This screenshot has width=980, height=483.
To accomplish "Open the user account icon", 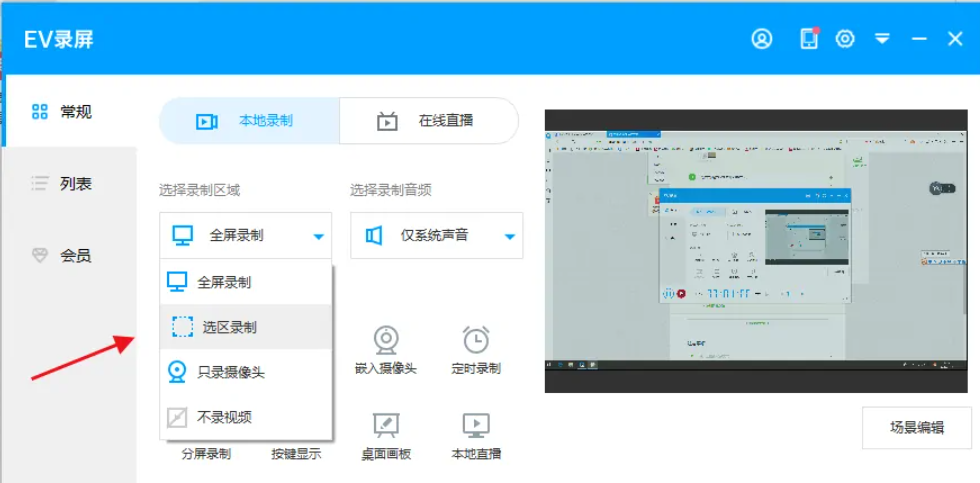I will tap(762, 39).
